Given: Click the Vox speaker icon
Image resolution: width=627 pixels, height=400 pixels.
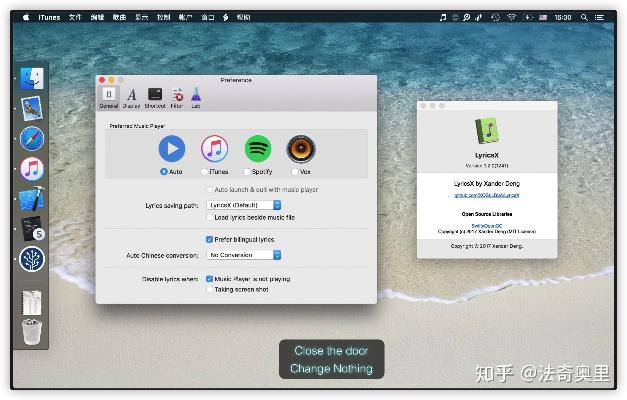Looking at the screenshot, I should (x=301, y=149).
